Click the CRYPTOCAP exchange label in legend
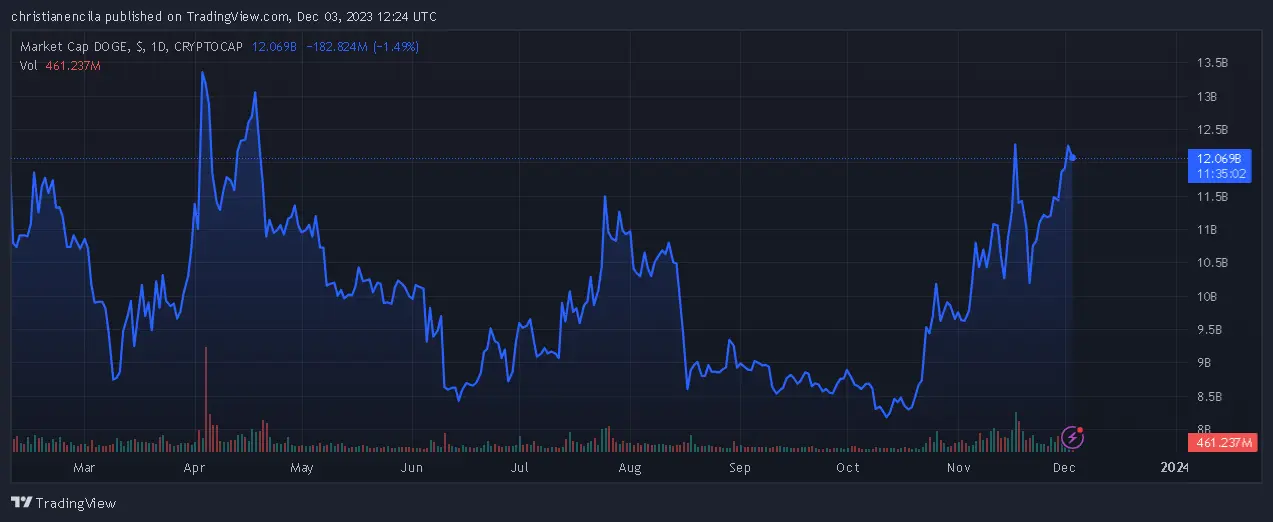The image size is (1273, 522). (209, 46)
